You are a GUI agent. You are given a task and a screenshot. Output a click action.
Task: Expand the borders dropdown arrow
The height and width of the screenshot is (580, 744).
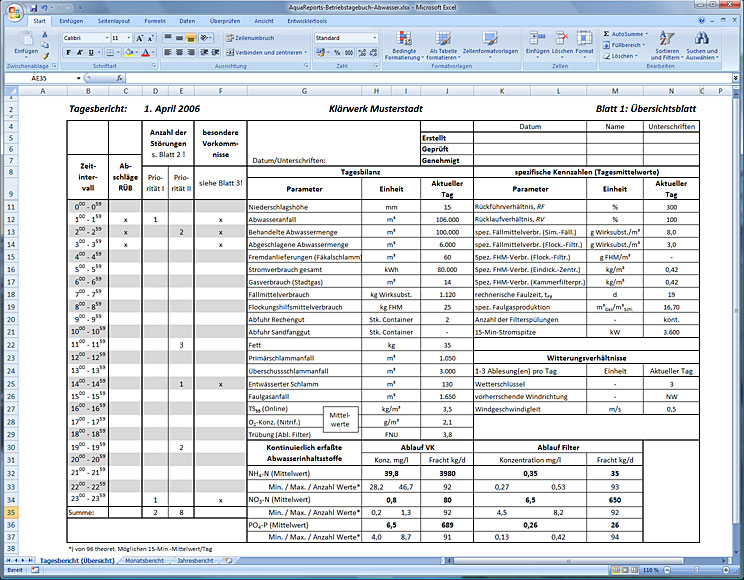[118, 52]
